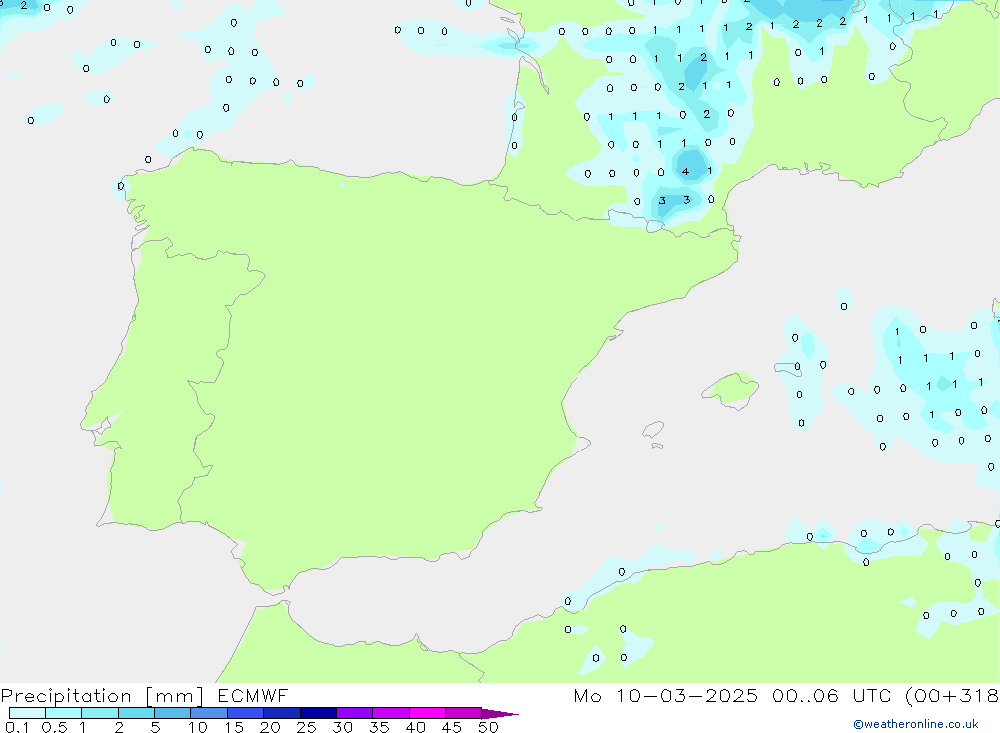This screenshot has height=733, width=1000.
Task: Click the 'Precipitation [mm]' title text
Action: [x=103, y=696]
